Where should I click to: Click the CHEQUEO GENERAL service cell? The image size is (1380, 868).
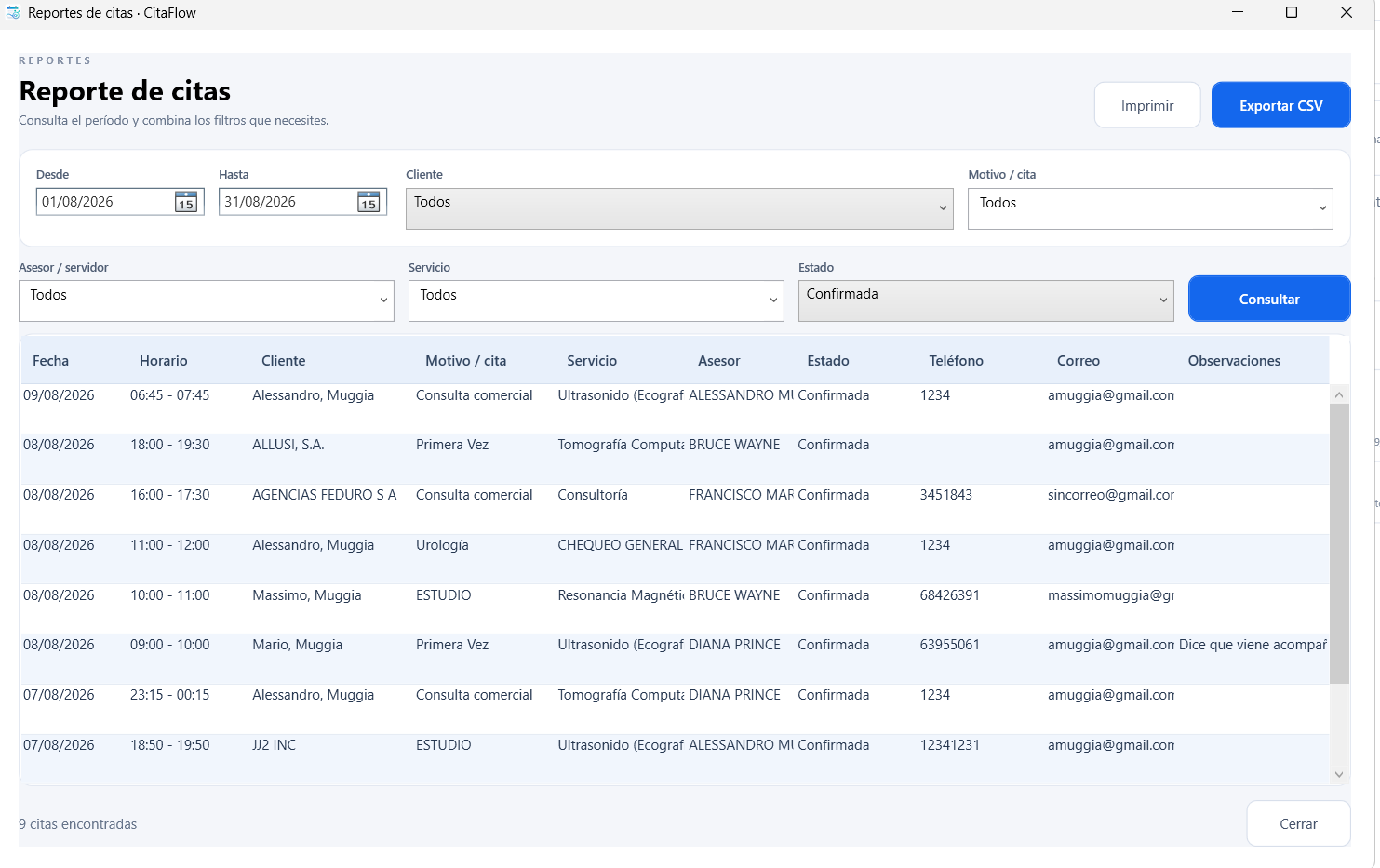(621, 545)
